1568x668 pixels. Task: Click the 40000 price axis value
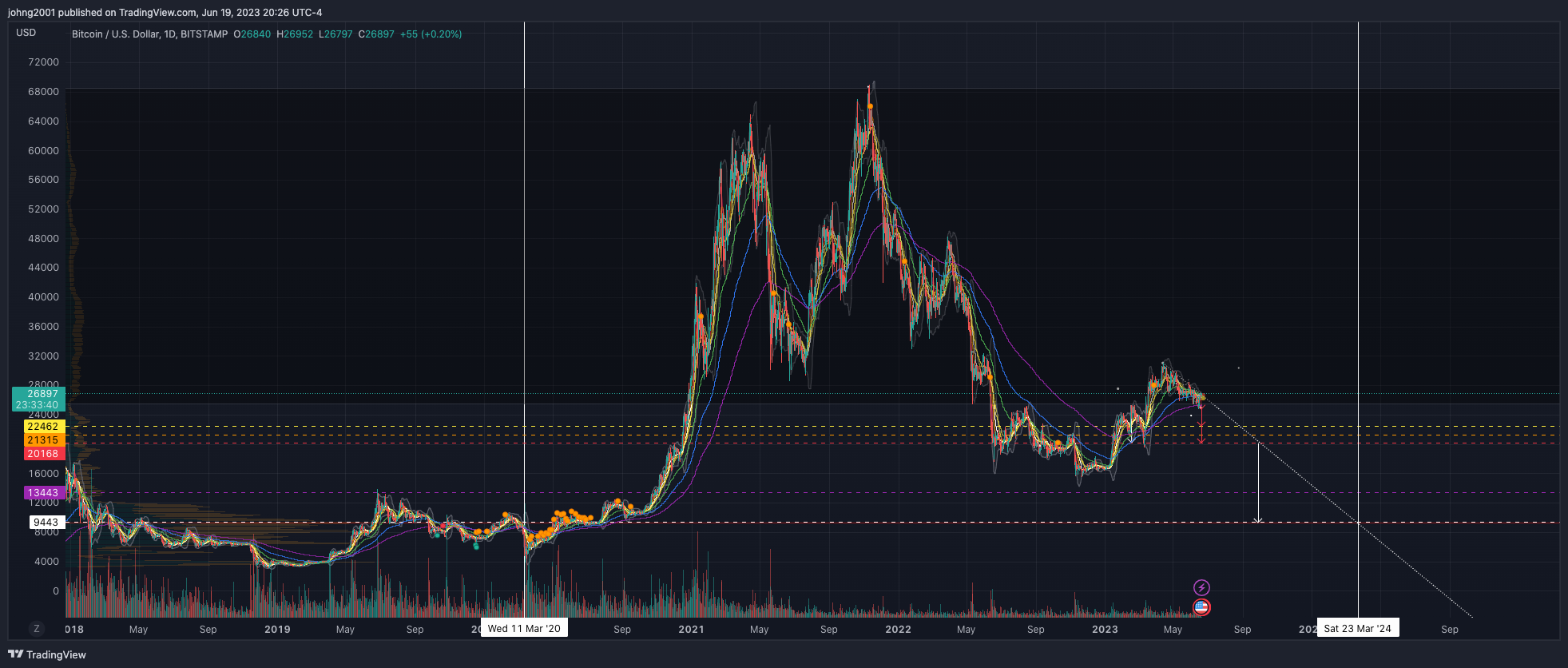pyautogui.click(x=43, y=297)
